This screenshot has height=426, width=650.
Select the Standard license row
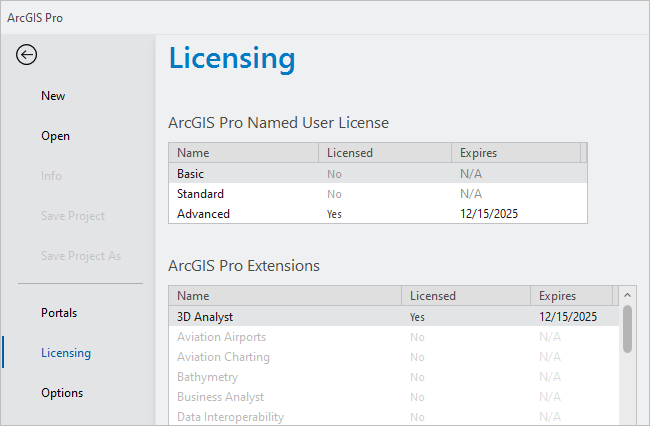click(378, 194)
